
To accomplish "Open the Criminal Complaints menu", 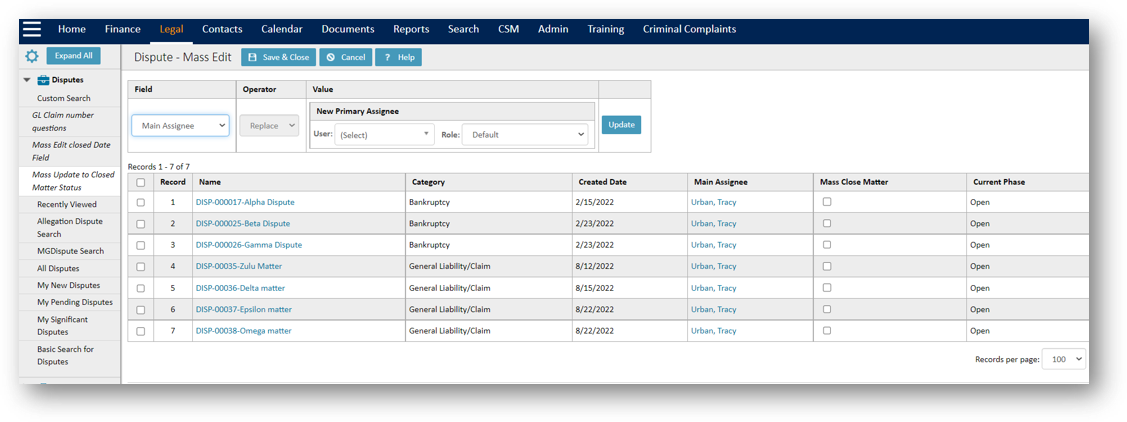I will (689, 29).
